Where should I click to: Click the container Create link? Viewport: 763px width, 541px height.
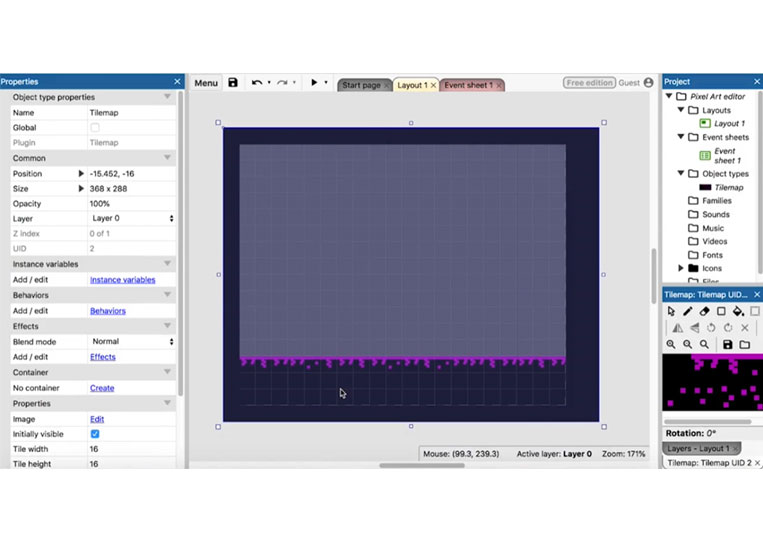(x=102, y=388)
